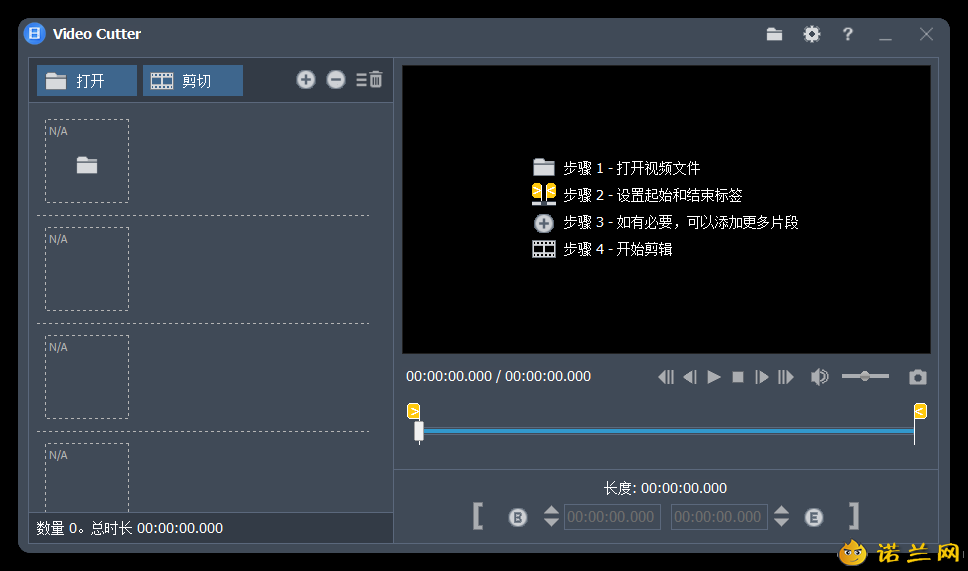The height and width of the screenshot is (571, 968).
Task: Click the start time input field
Action: click(612, 517)
